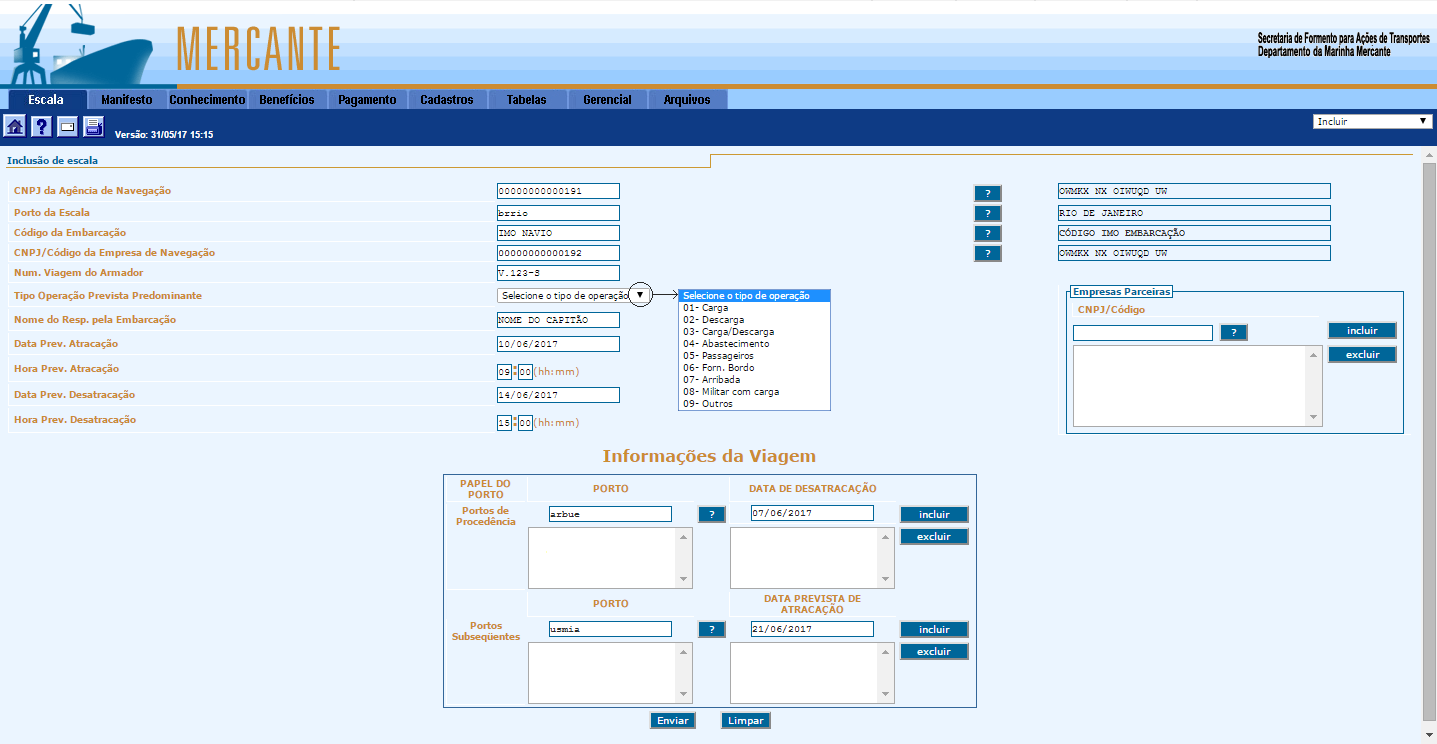Focus the Portos de Procedência port field
Screen dimensions: 1437x744
click(x=610, y=514)
